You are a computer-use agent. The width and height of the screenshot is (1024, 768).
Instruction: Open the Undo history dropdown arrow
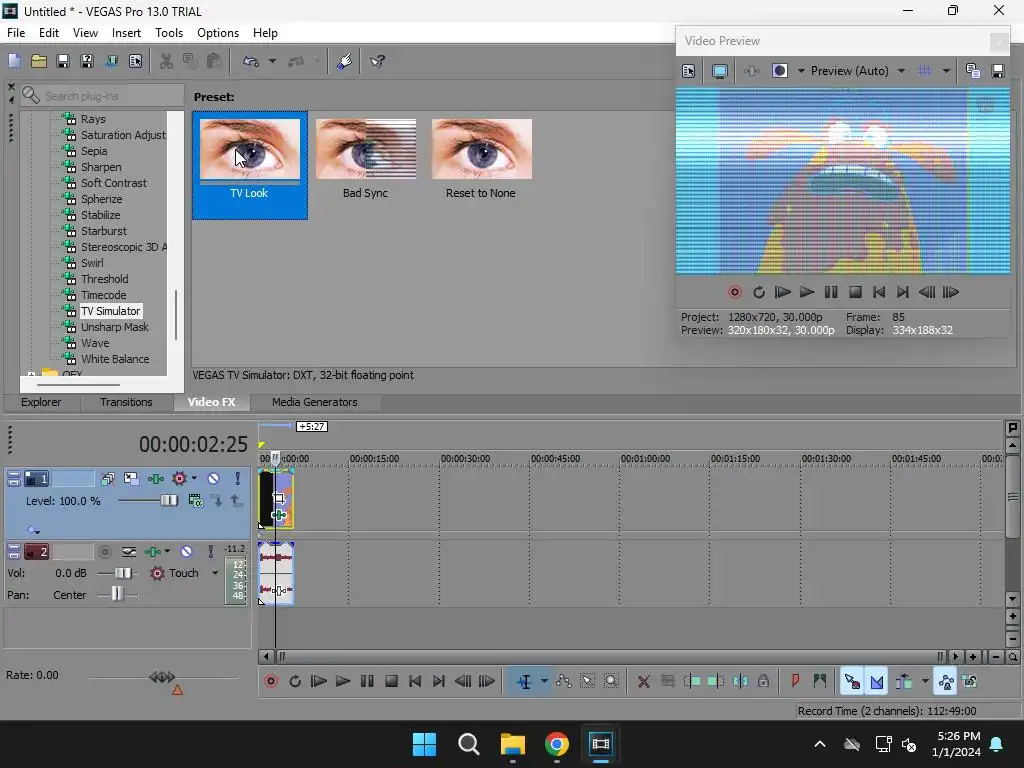pos(272,61)
